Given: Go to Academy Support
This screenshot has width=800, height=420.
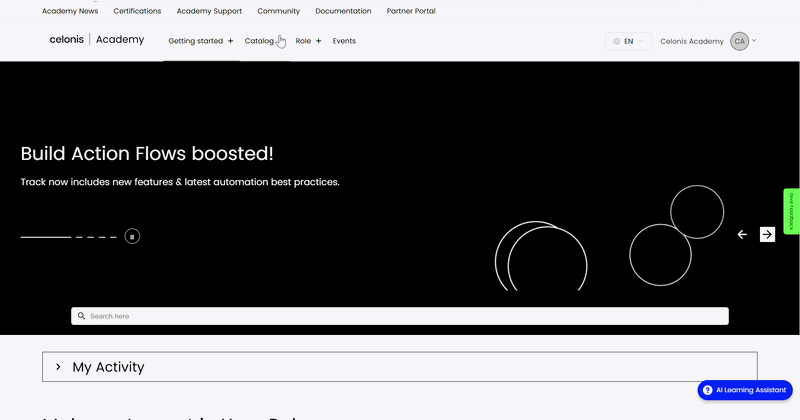Looking at the screenshot, I should tap(209, 11).
